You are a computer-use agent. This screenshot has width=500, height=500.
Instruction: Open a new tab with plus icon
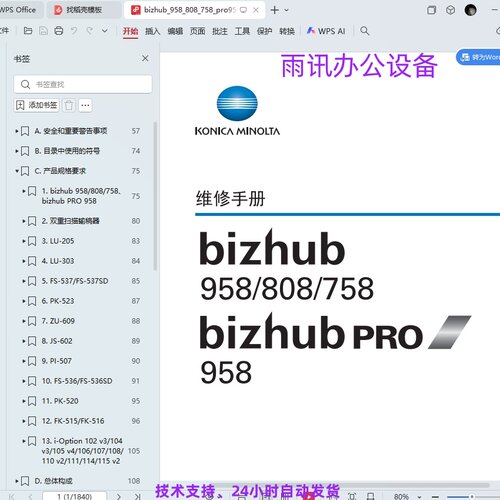275,10
